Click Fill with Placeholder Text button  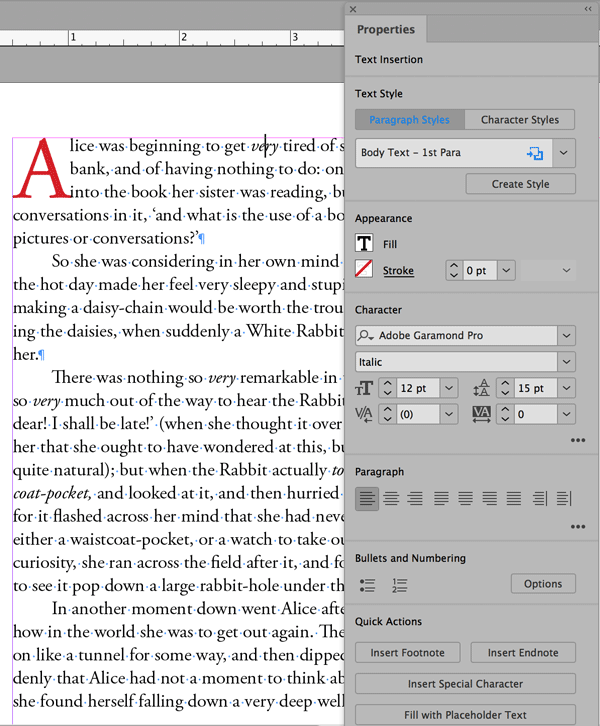coord(465,714)
